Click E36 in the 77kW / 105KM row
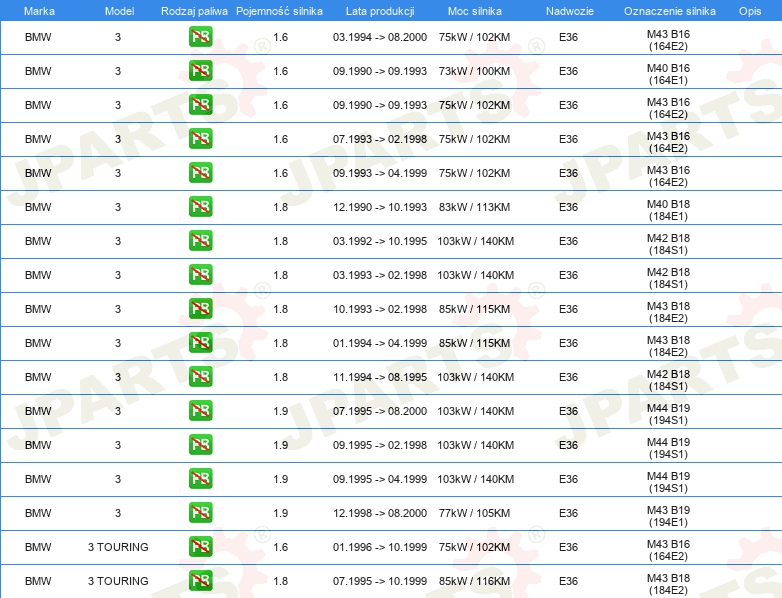The image size is (782, 598). click(568, 513)
